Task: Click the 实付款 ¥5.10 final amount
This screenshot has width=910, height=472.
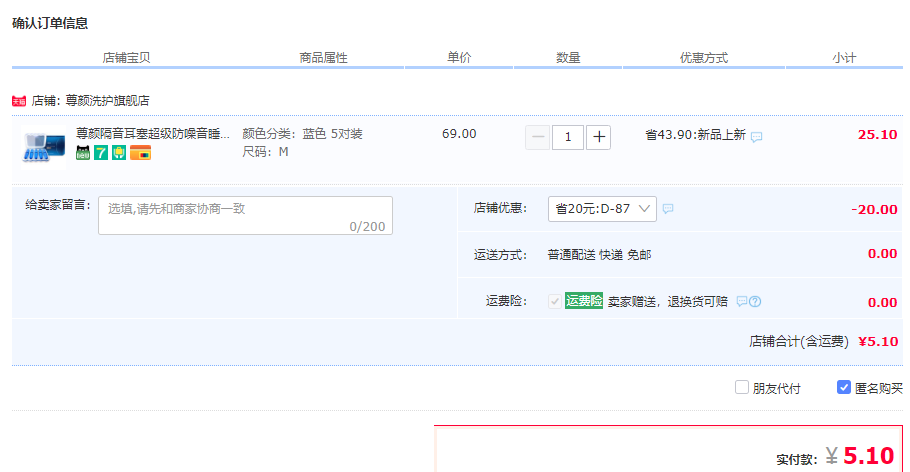Action: 860,456
